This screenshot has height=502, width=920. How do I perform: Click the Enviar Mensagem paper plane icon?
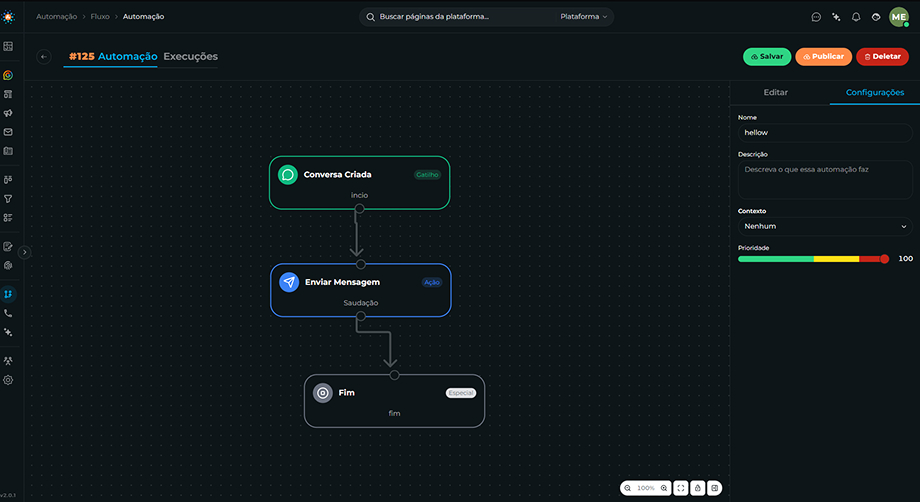point(289,282)
